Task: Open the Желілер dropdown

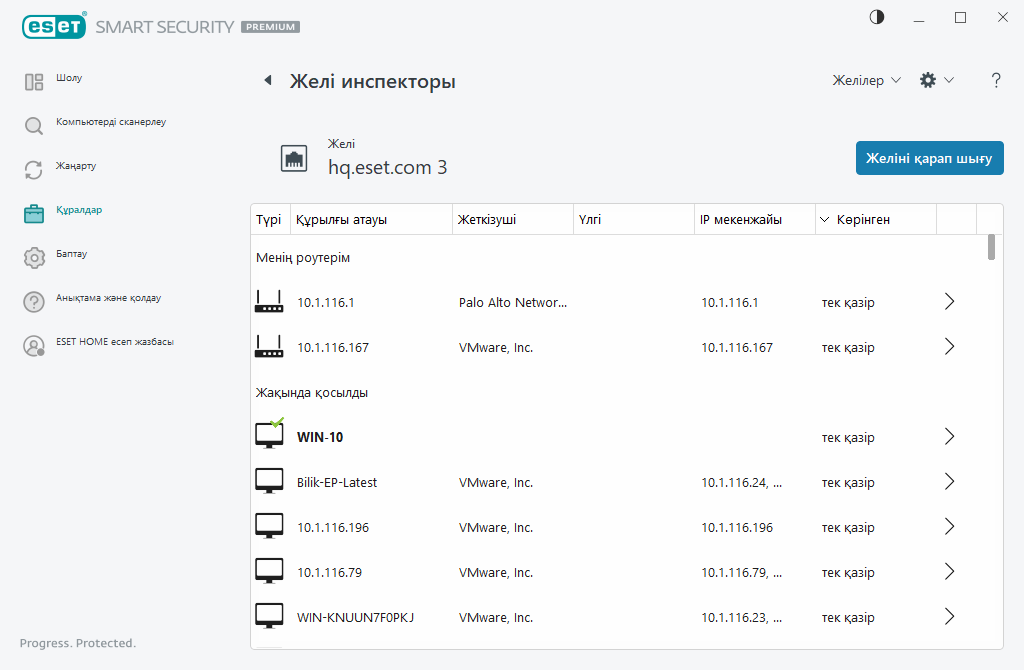Action: point(866,81)
